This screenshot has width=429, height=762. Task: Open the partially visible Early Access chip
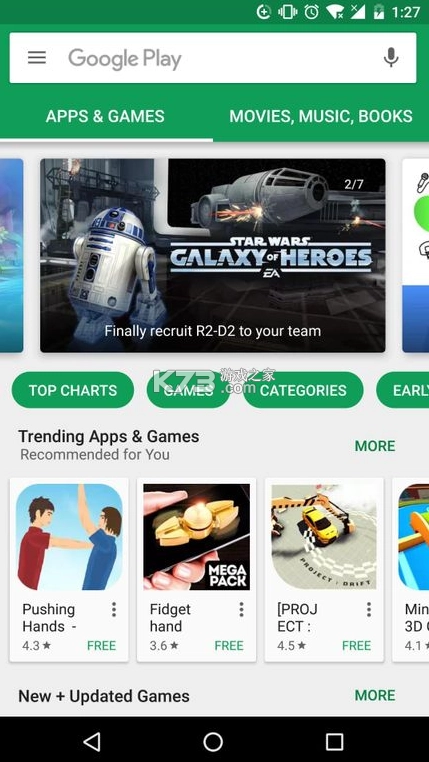[403, 390]
